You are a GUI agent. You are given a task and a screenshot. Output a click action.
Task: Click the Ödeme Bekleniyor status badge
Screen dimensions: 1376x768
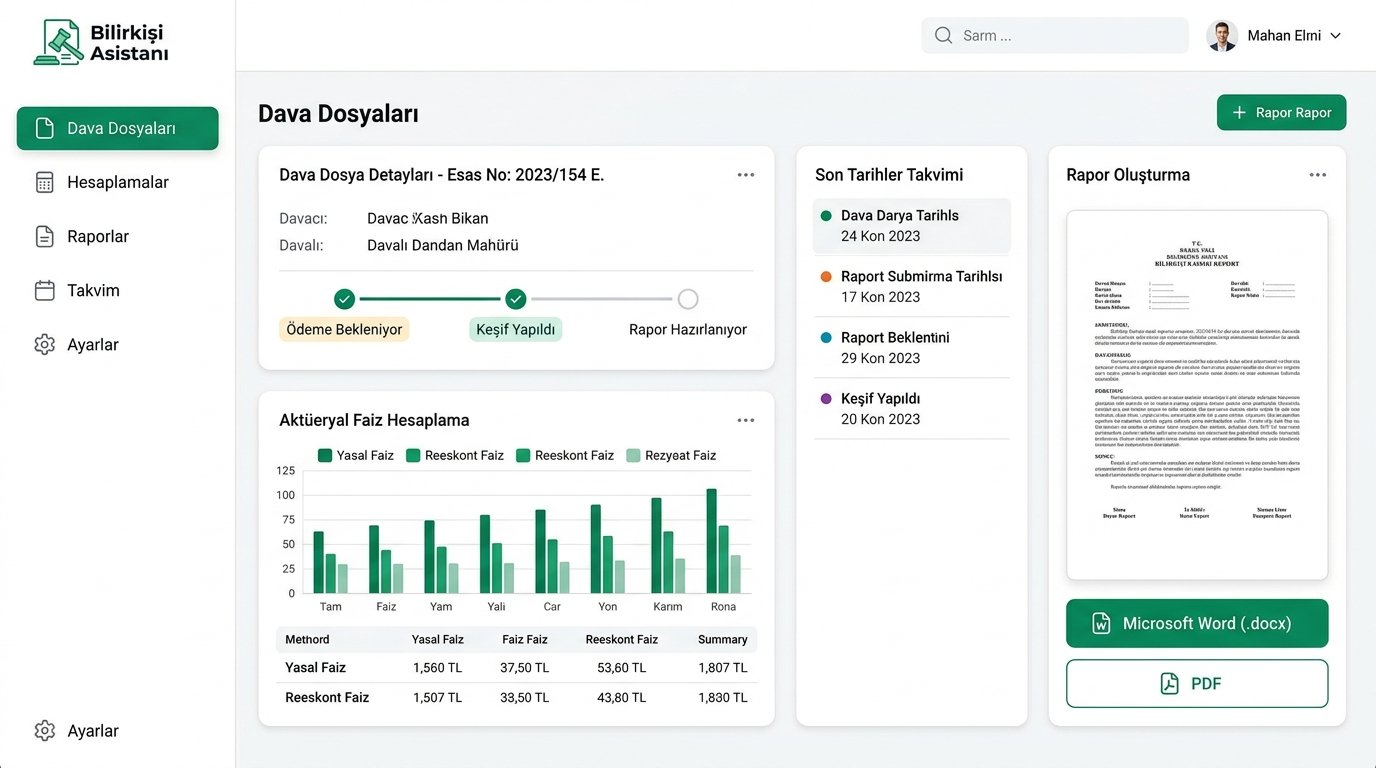click(x=344, y=329)
